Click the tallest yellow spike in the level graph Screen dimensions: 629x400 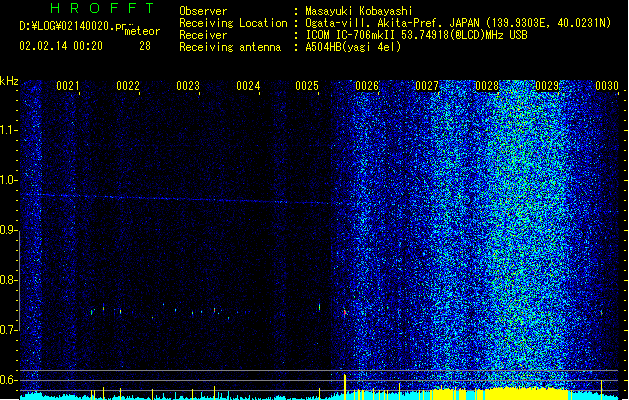(345, 387)
